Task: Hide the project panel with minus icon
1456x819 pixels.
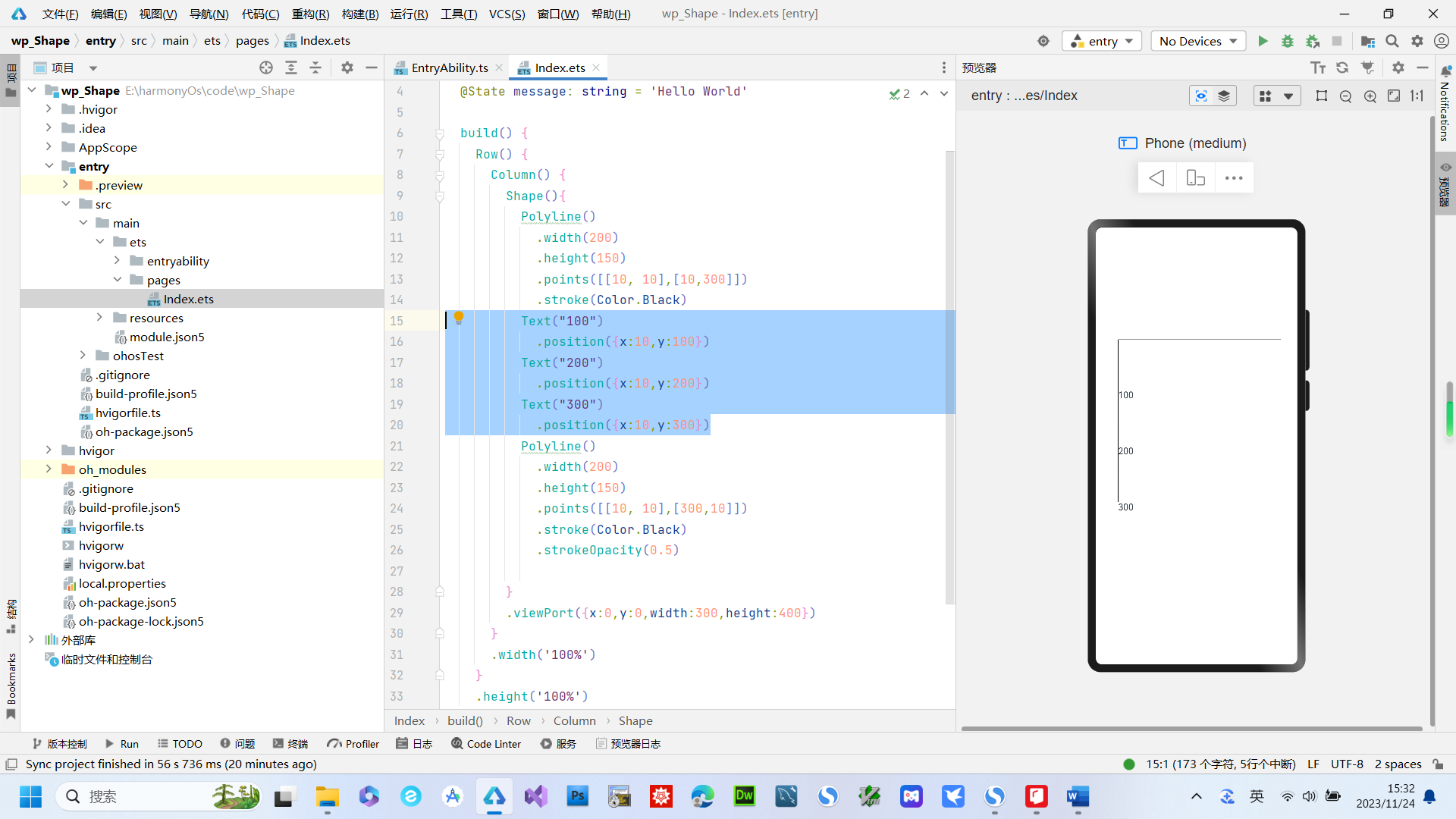Action: click(x=371, y=67)
